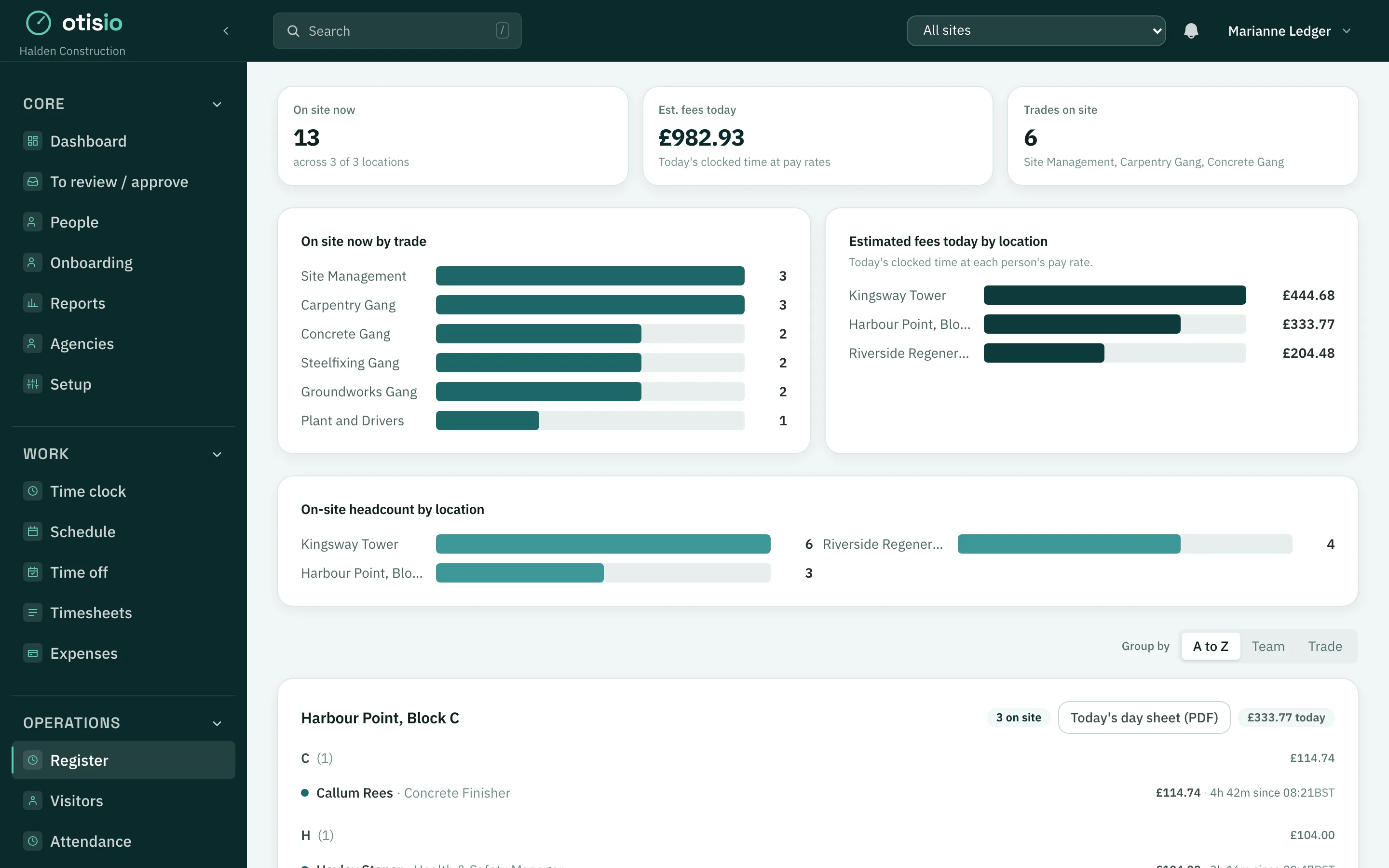The image size is (1389, 868).
Task: Click the Time clock icon
Action: 33,491
